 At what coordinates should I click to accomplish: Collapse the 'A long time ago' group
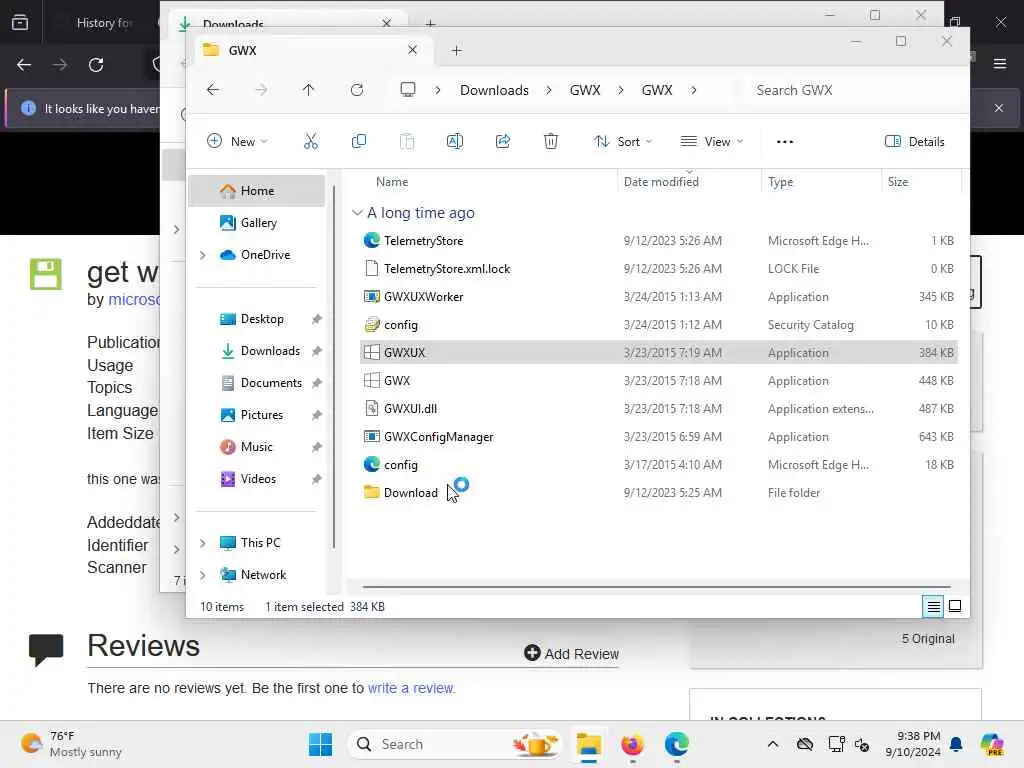point(357,213)
